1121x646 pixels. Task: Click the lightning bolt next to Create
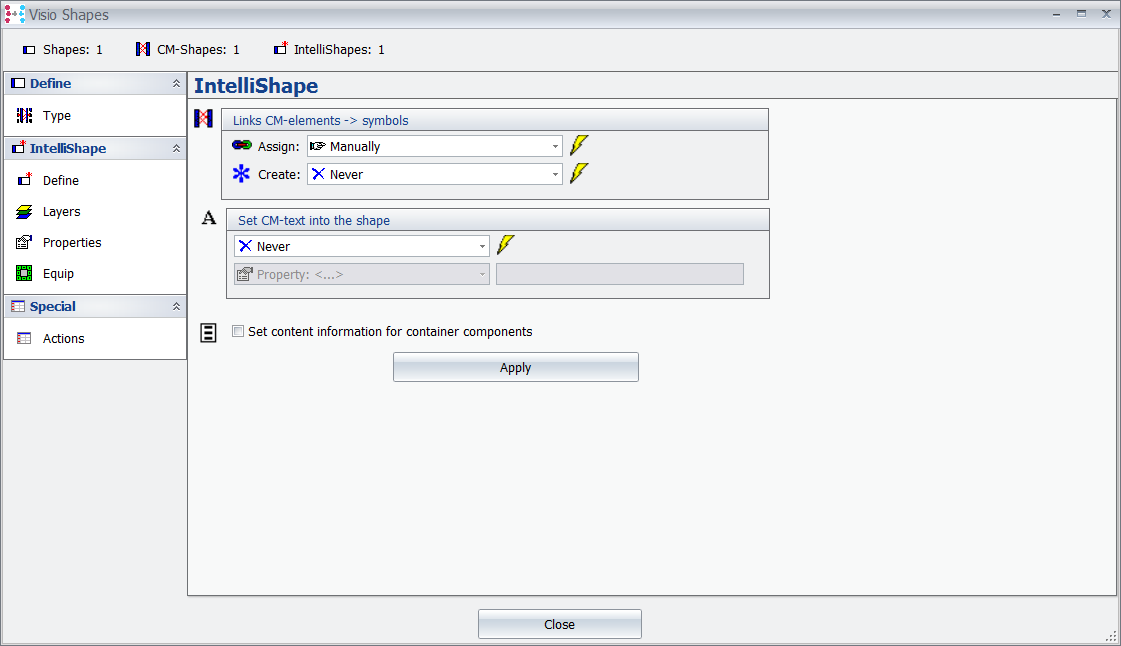point(579,173)
